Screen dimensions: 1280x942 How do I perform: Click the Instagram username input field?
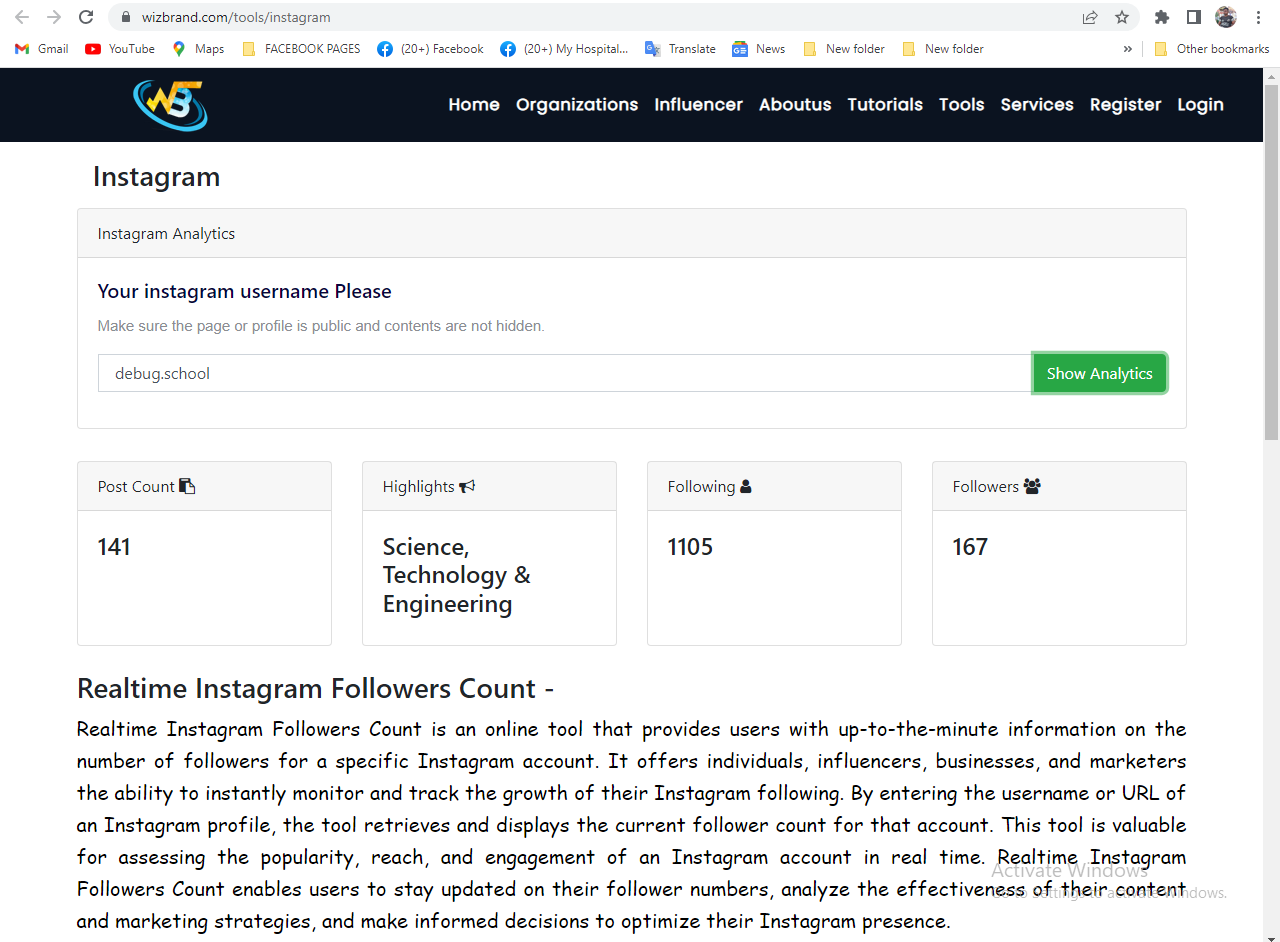pyautogui.click(x=565, y=373)
